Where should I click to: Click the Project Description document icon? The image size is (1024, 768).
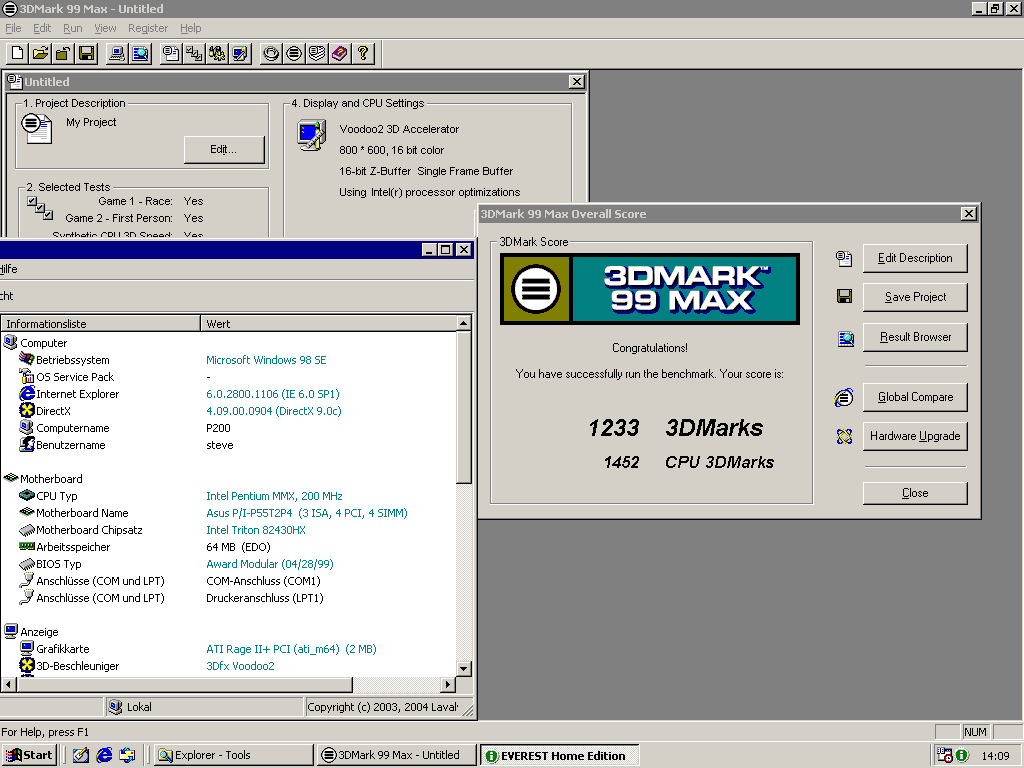pos(37,127)
